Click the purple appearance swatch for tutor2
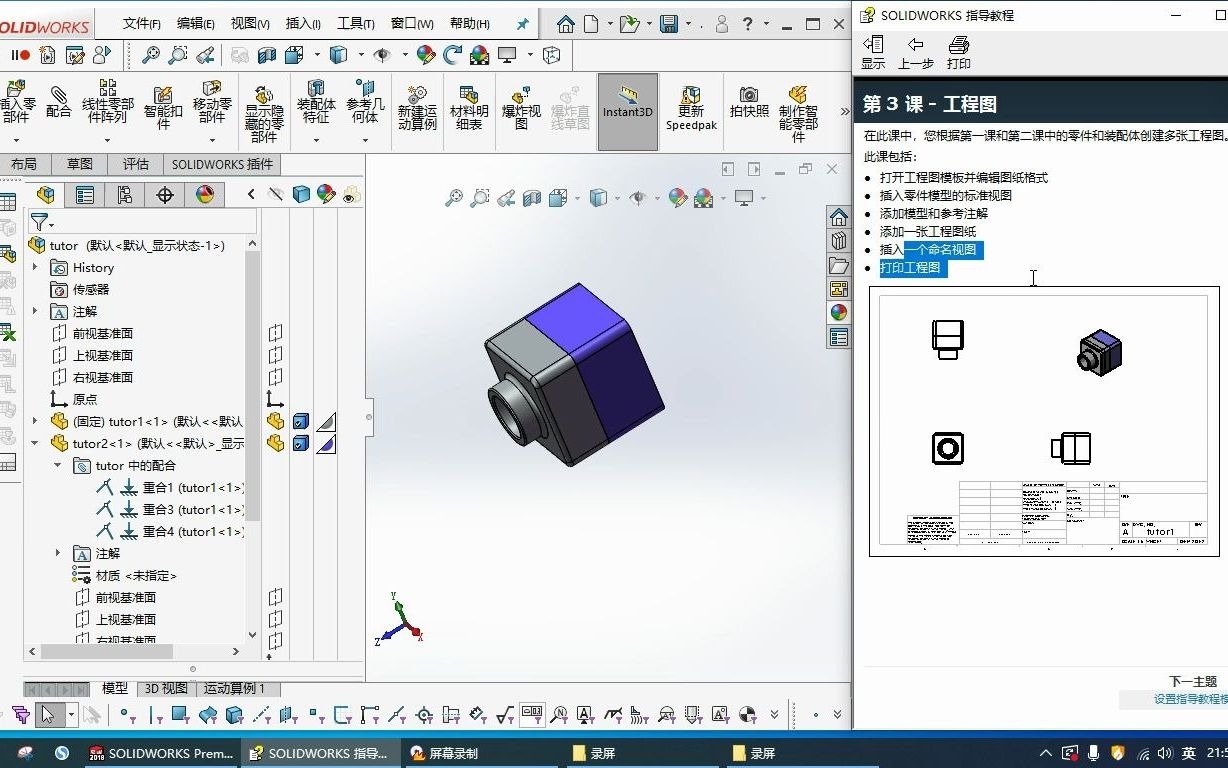 [x=327, y=444]
